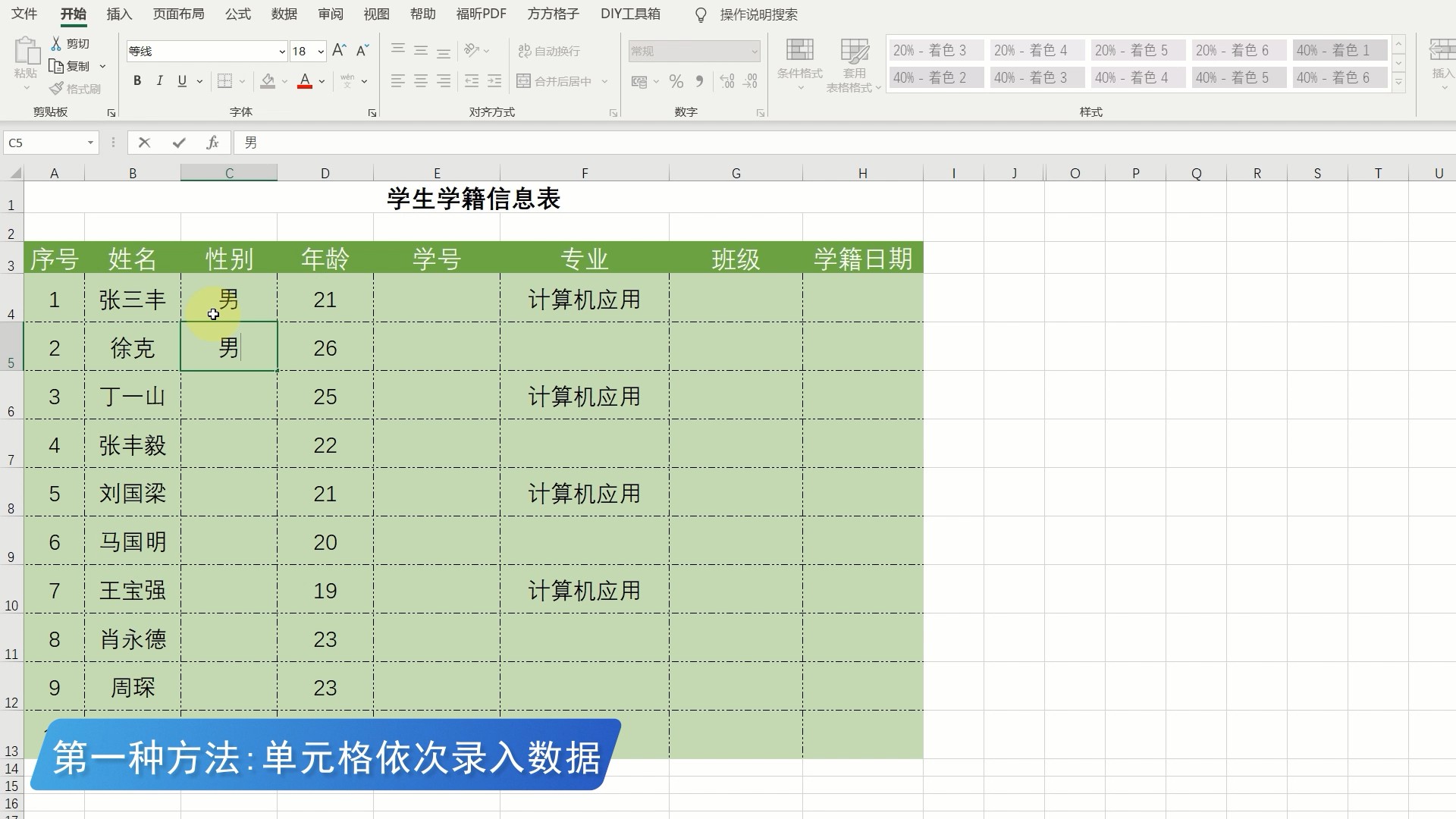Align text to top

pyautogui.click(x=397, y=51)
